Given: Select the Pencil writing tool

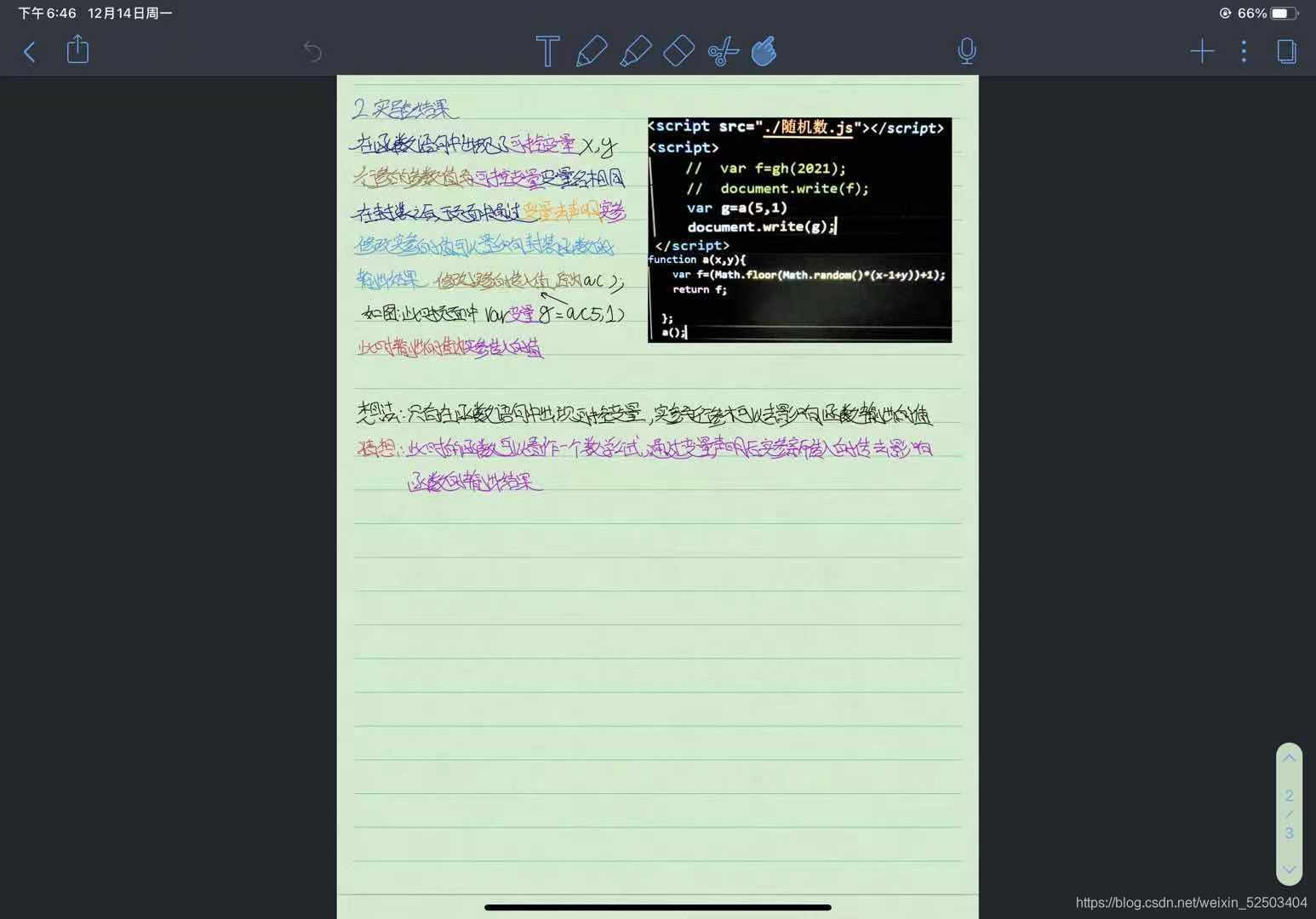Looking at the screenshot, I should click(592, 51).
